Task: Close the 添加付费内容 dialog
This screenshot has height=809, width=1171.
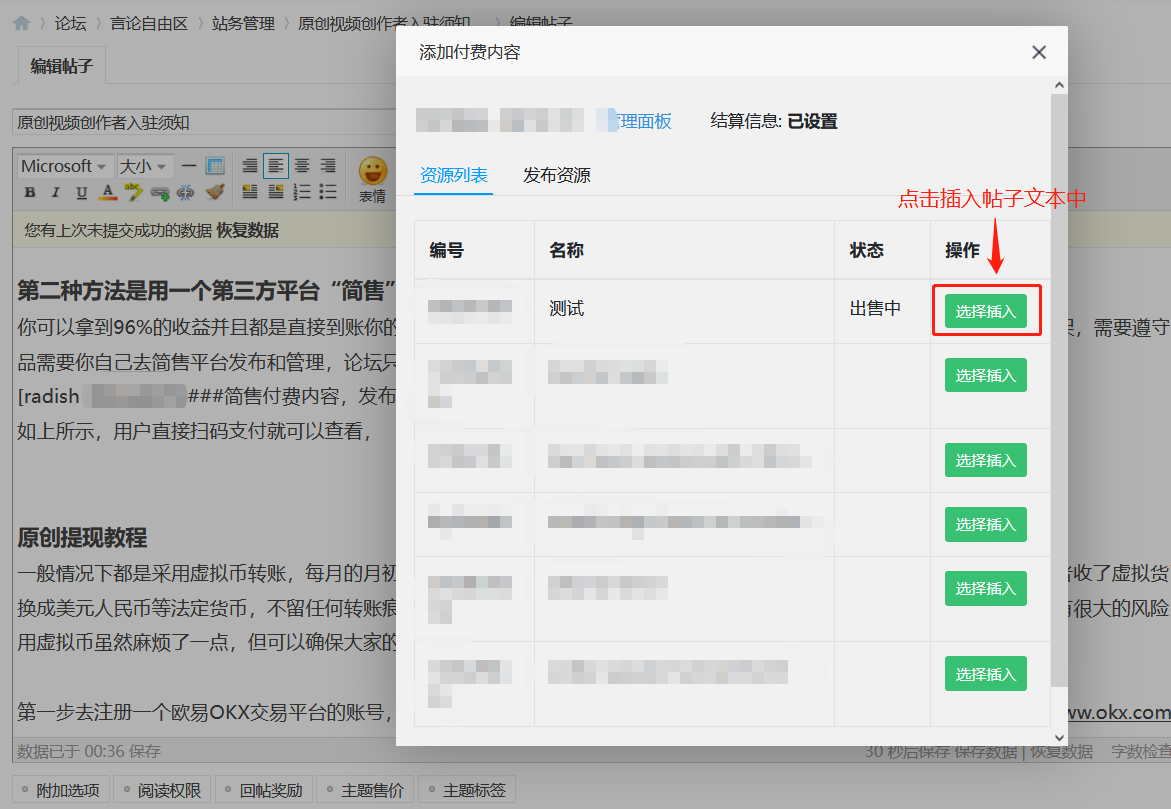Action: [x=1039, y=53]
